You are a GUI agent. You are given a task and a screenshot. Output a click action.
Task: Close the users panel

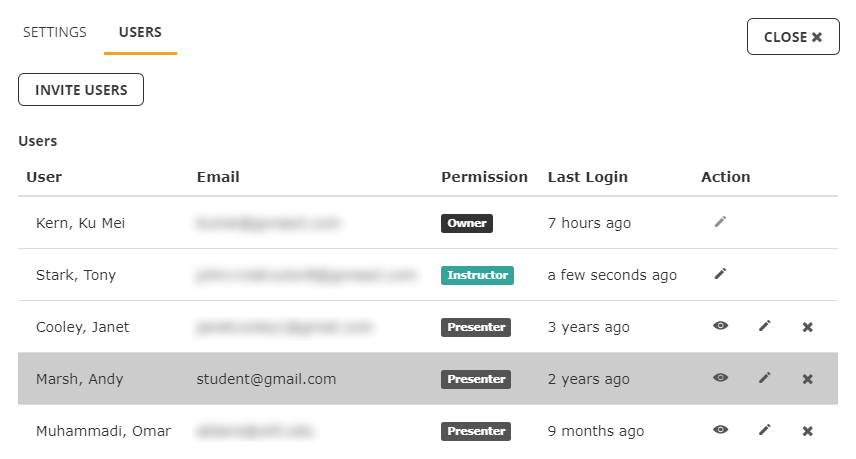793,37
